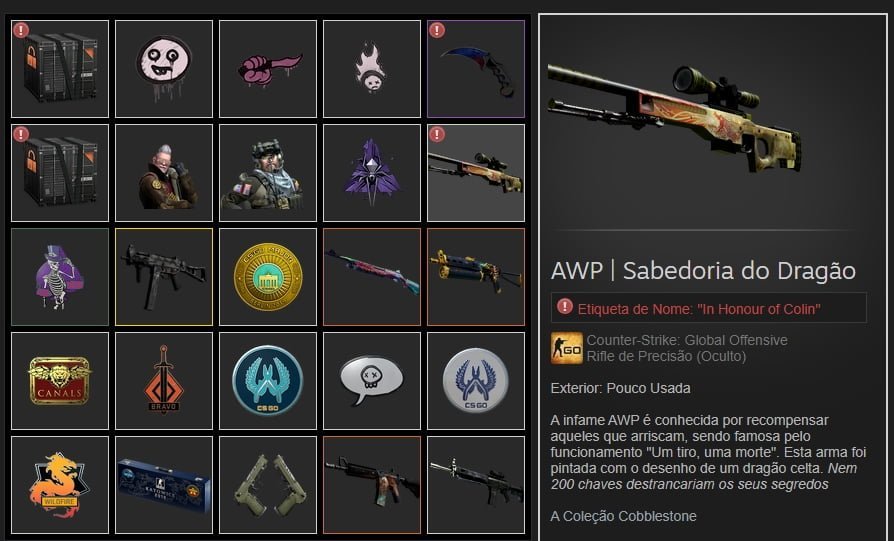The image size is (894, 541).
Task: Click the Counter-Strike Global Offensive game icon
Action: 567,348
